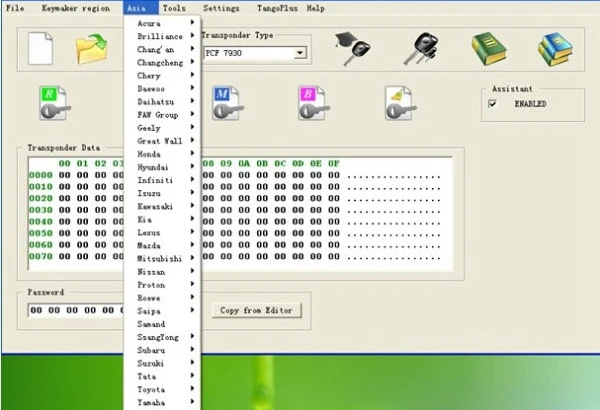Expand the Subaru submenu
This screenshot has width=600, height=410.
(162, 350)
